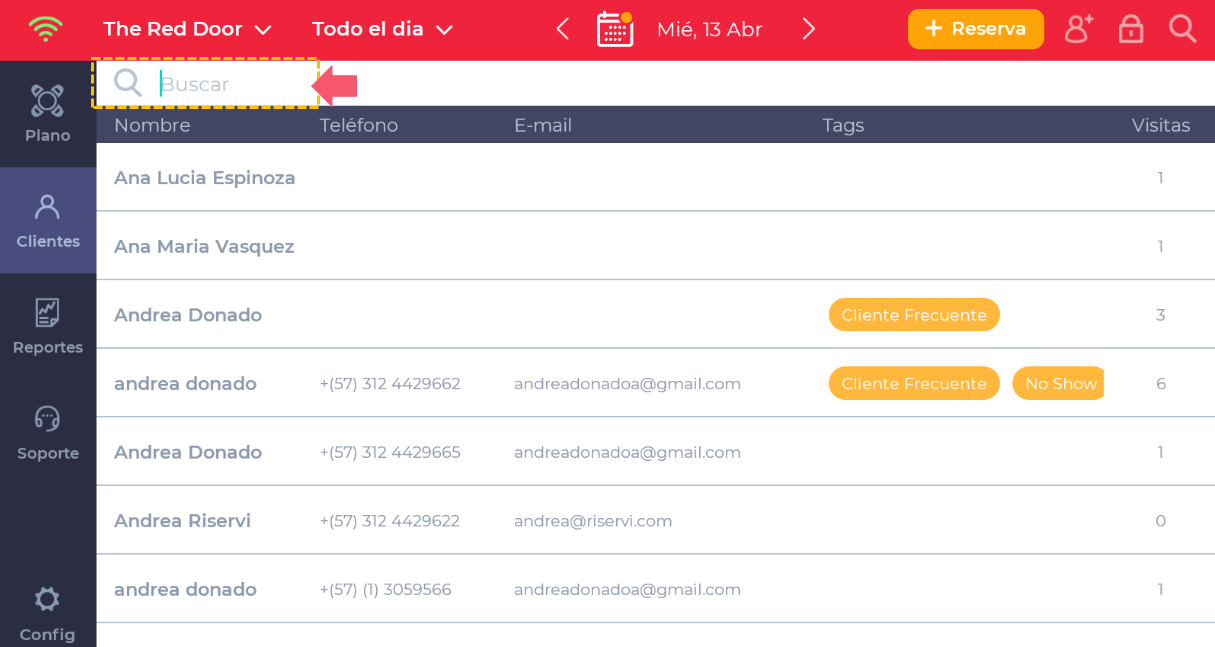Click phone +(57) 312 4429662

(390, 384)
